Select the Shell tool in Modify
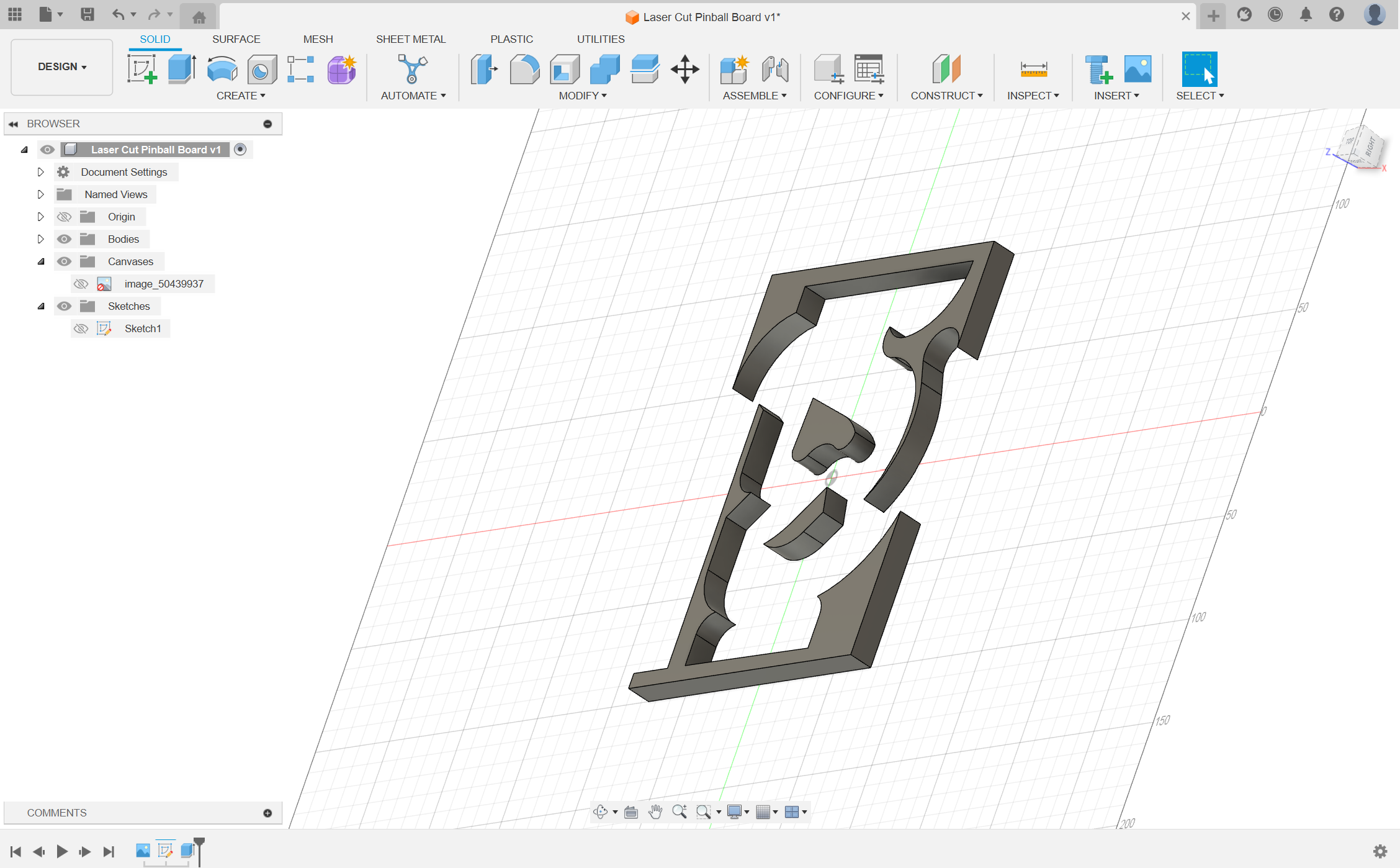Viewport: 1400px width, 868px height. 565,69
